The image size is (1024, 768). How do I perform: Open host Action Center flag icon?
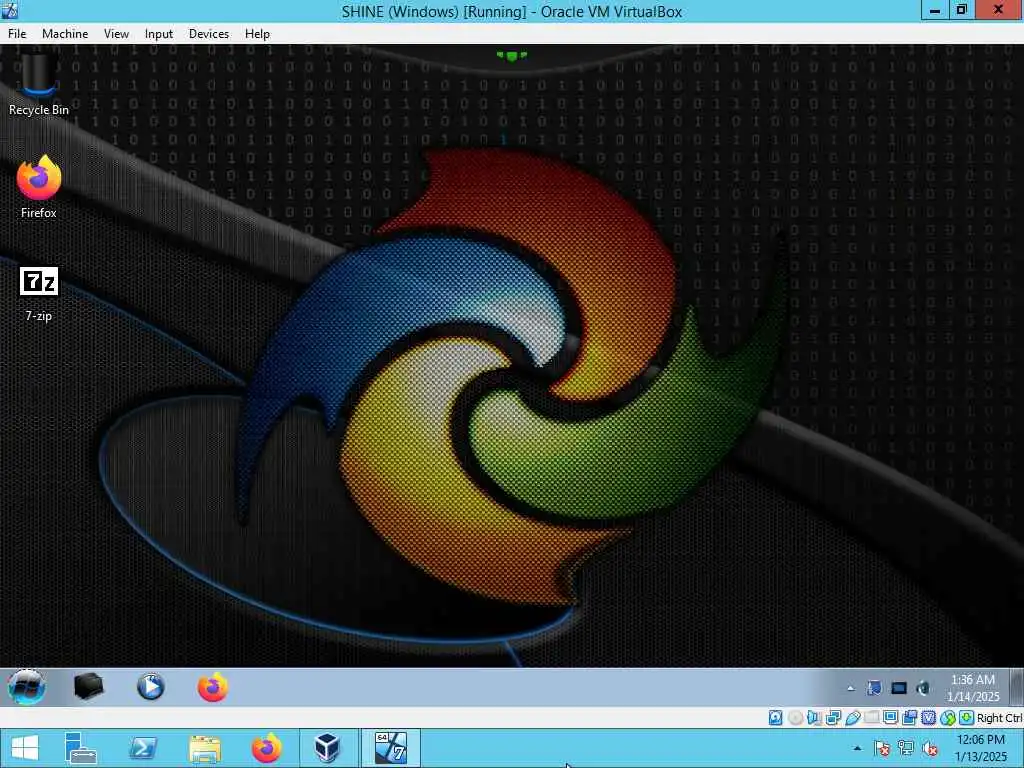point(882,748)
